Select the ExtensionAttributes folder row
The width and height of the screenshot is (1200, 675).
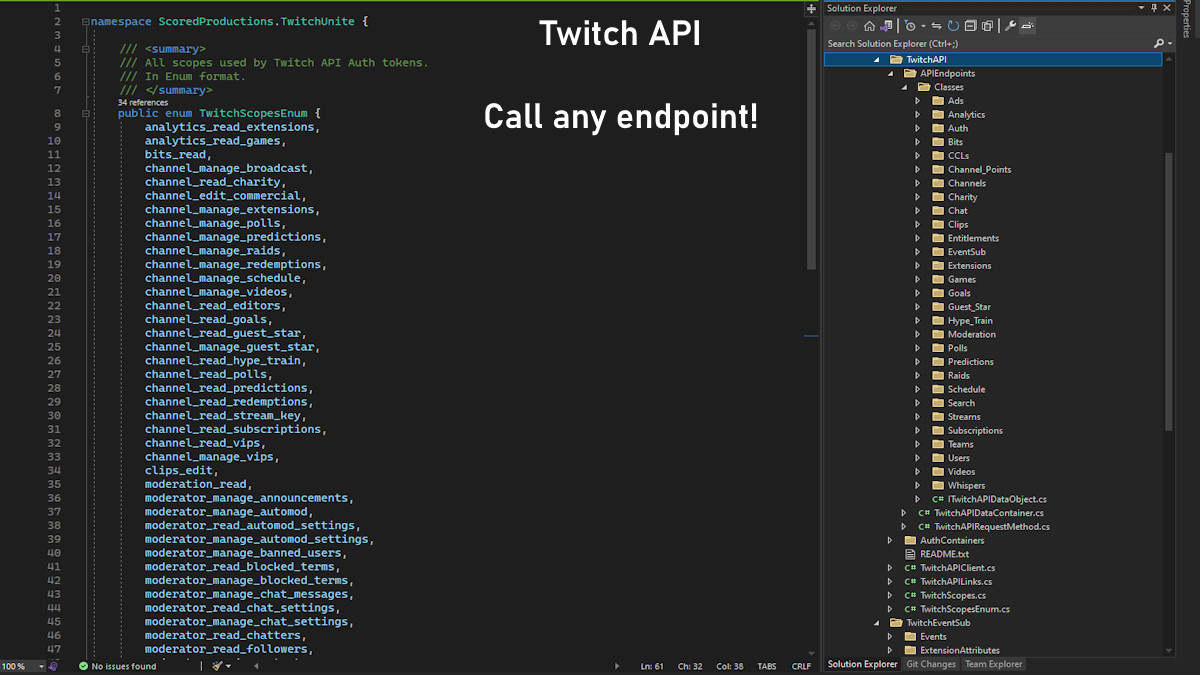960,650
